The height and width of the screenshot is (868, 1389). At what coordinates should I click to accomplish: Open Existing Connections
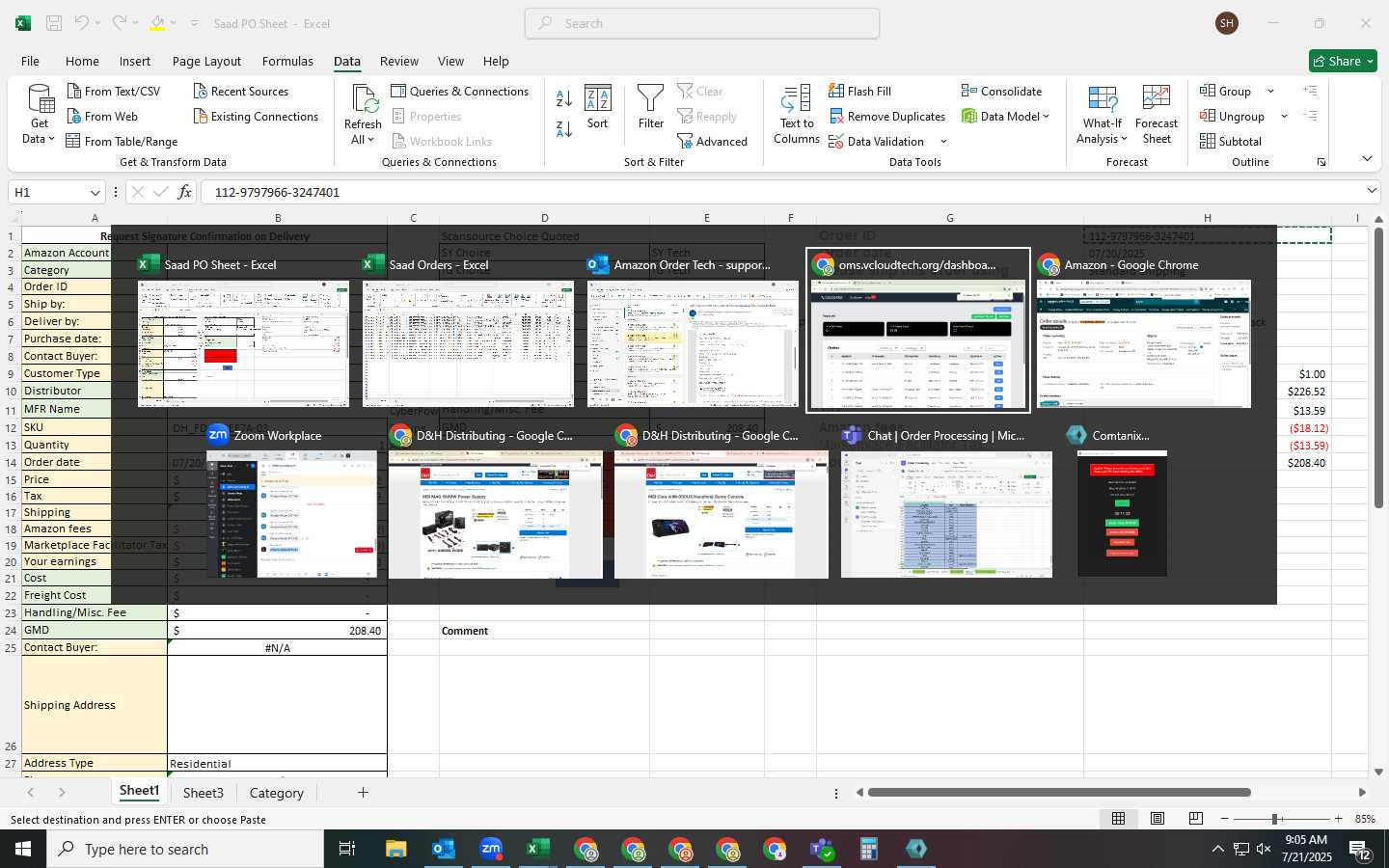pyautogui.click(x=256, y=116)
